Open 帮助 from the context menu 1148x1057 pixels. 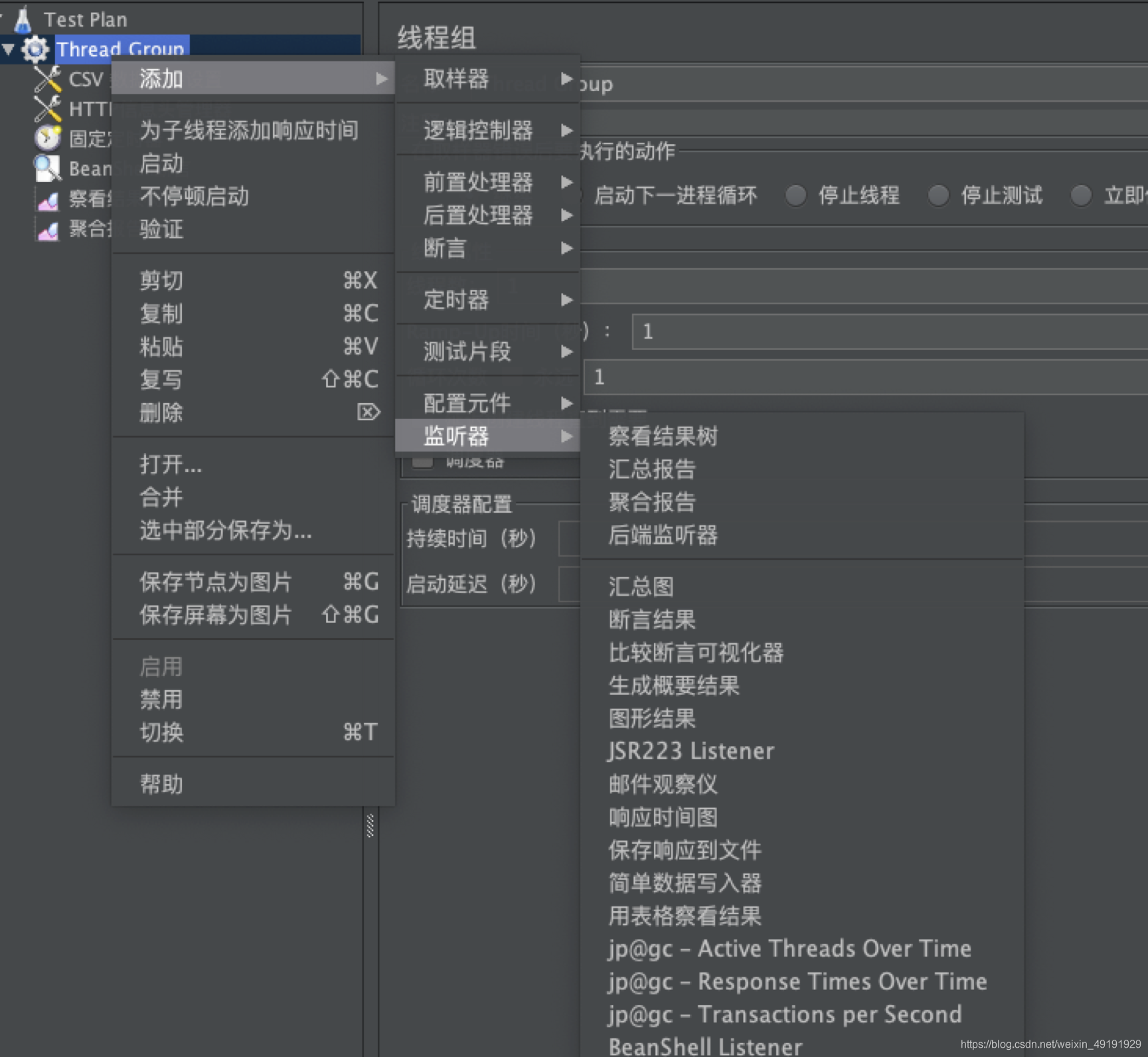click(x=253, y=784)
